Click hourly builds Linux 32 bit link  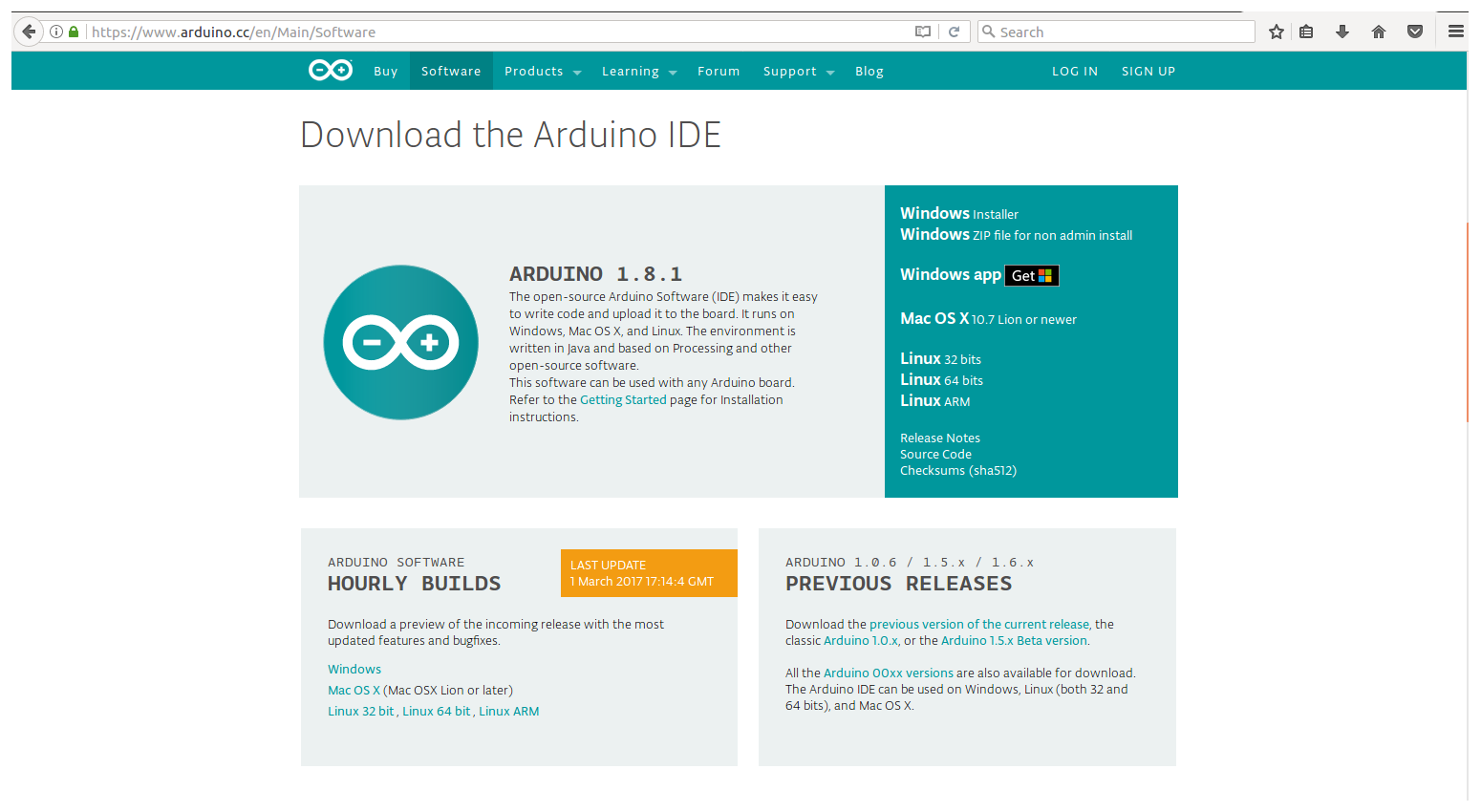[360, 711]
